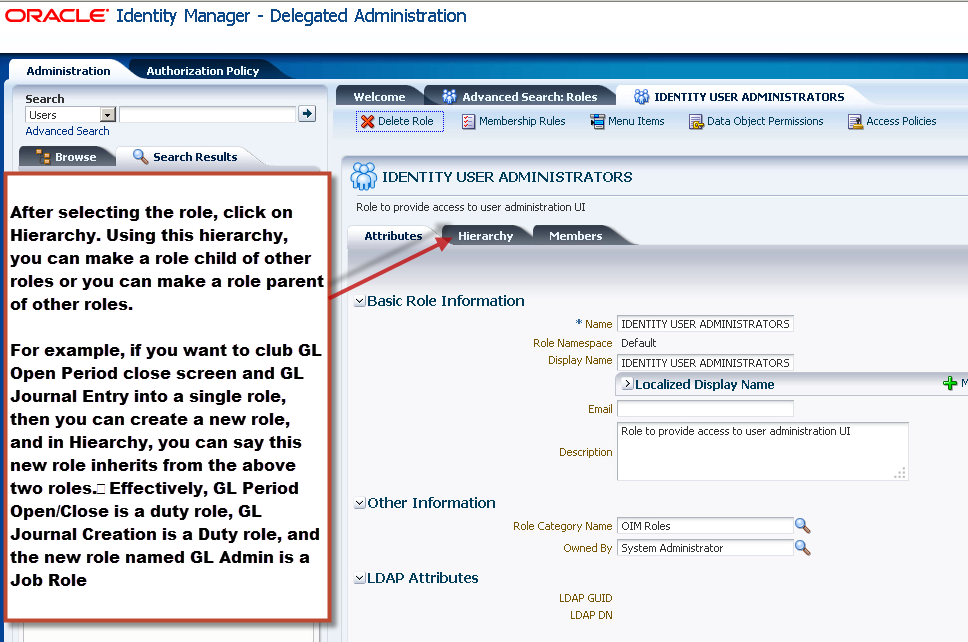The image size is (968, 642).
Task: Collapse the LDAP Attributes section
Action: [360, 578]
